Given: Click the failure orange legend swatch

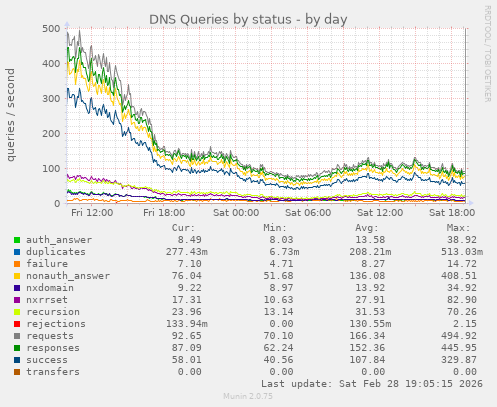Looking at the screenshot, I should 17,264.
